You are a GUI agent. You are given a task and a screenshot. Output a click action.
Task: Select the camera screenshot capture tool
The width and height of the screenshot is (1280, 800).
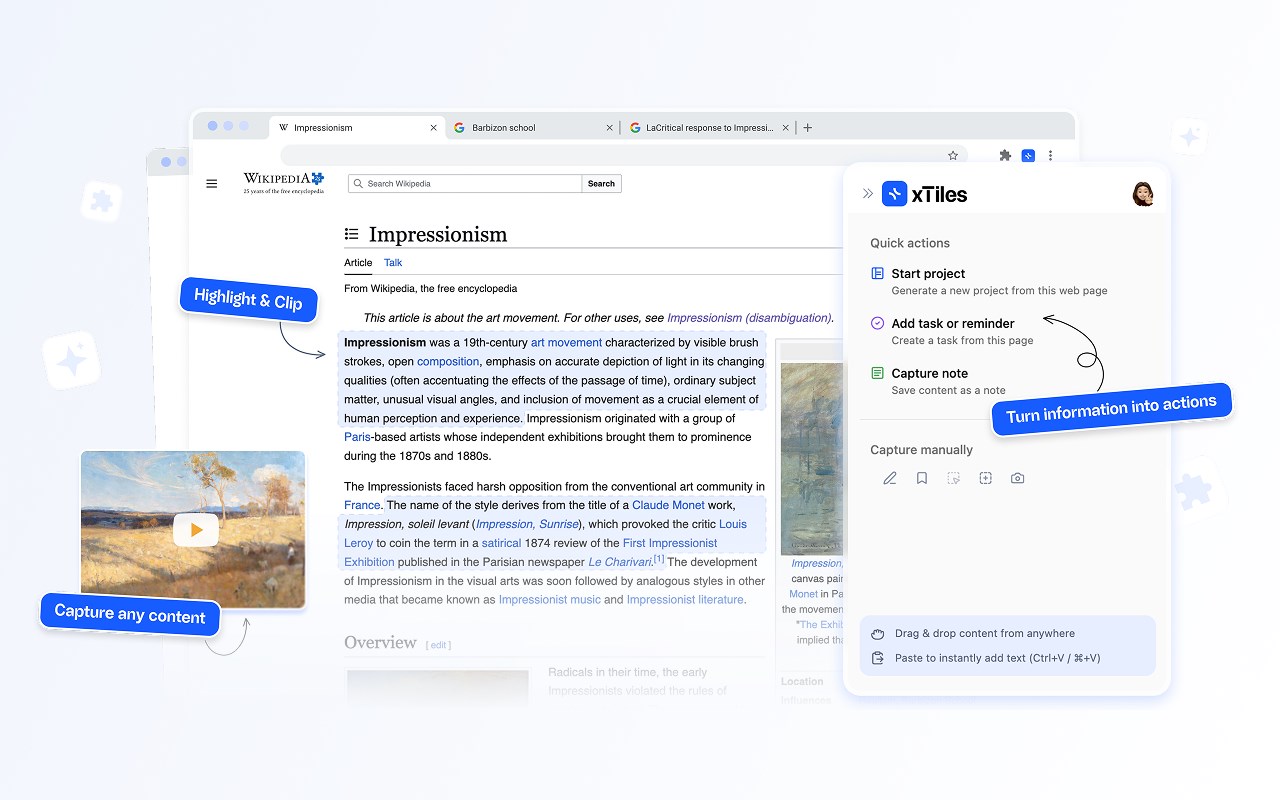click(1017, 478)
